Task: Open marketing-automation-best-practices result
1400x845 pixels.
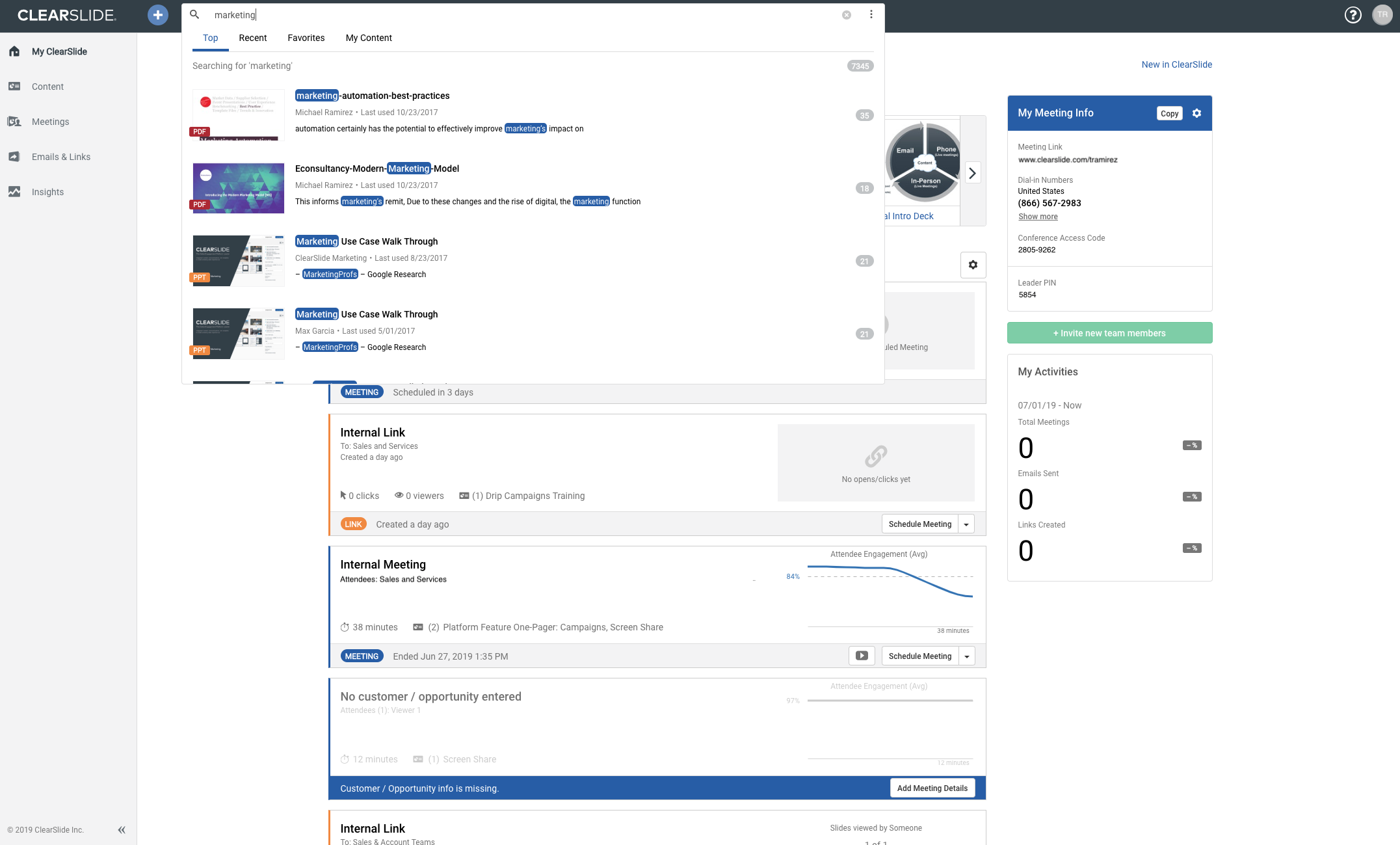Action: point(372,96)
